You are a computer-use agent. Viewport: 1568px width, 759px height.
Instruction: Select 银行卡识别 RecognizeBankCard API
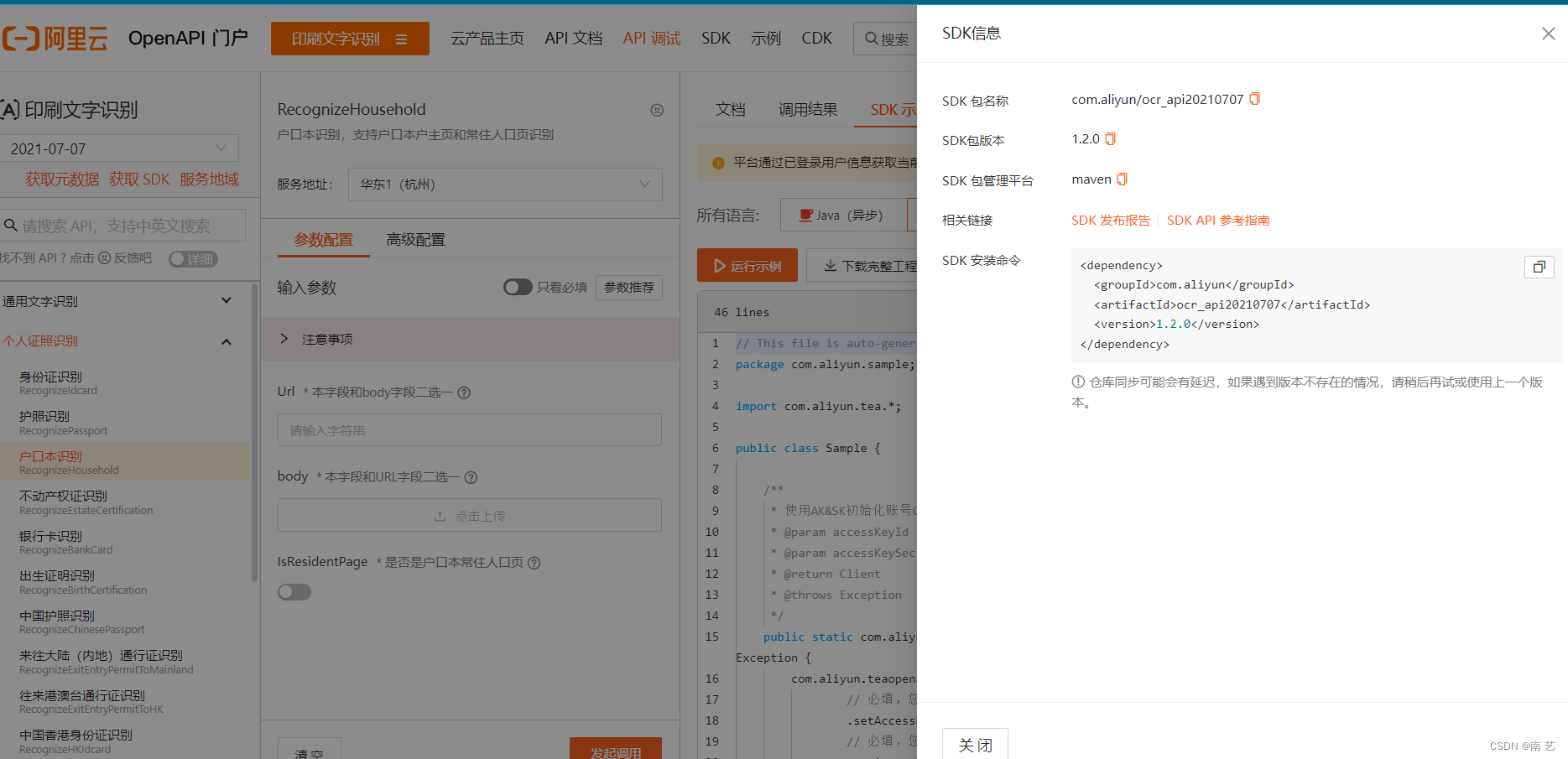point(126,542)
